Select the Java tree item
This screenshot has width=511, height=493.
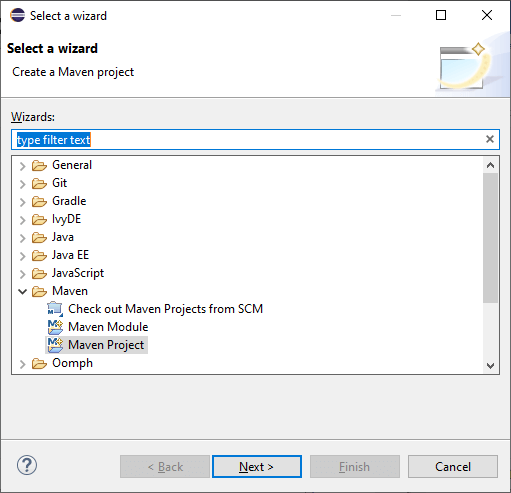[63, 237]
